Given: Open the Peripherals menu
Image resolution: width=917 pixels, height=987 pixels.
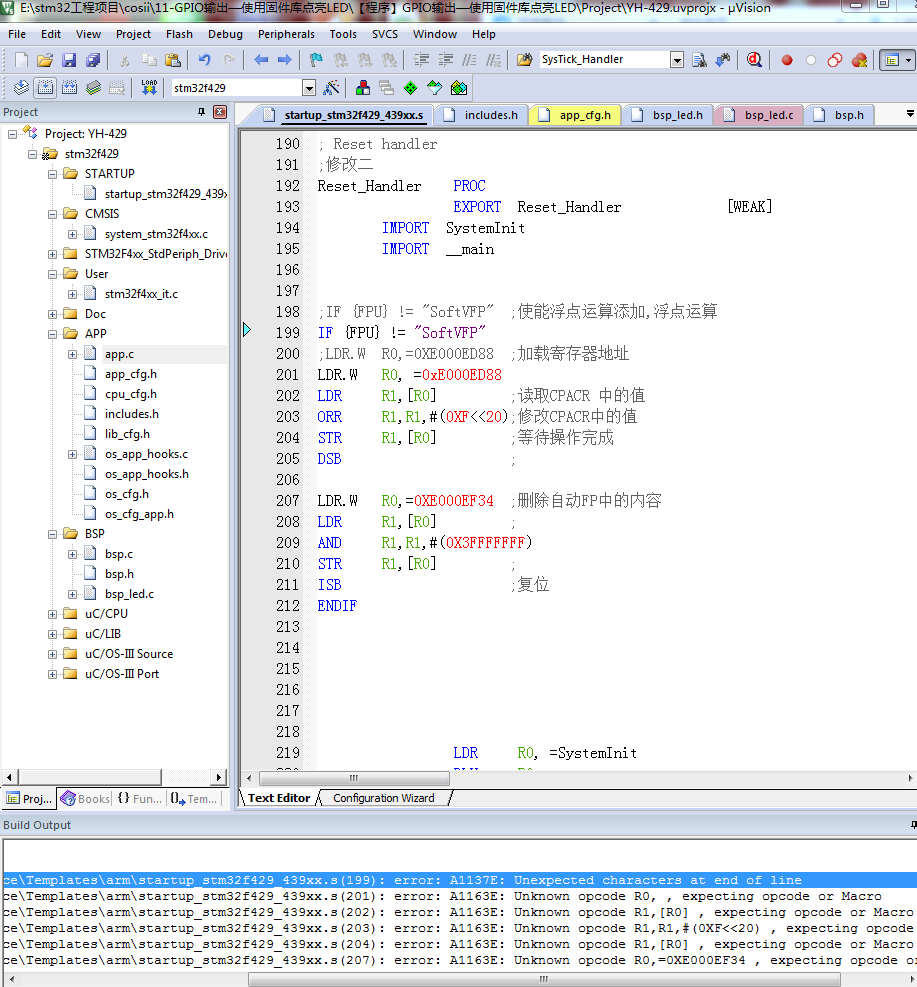Looking at the screenshot, I should coord(286,34).
